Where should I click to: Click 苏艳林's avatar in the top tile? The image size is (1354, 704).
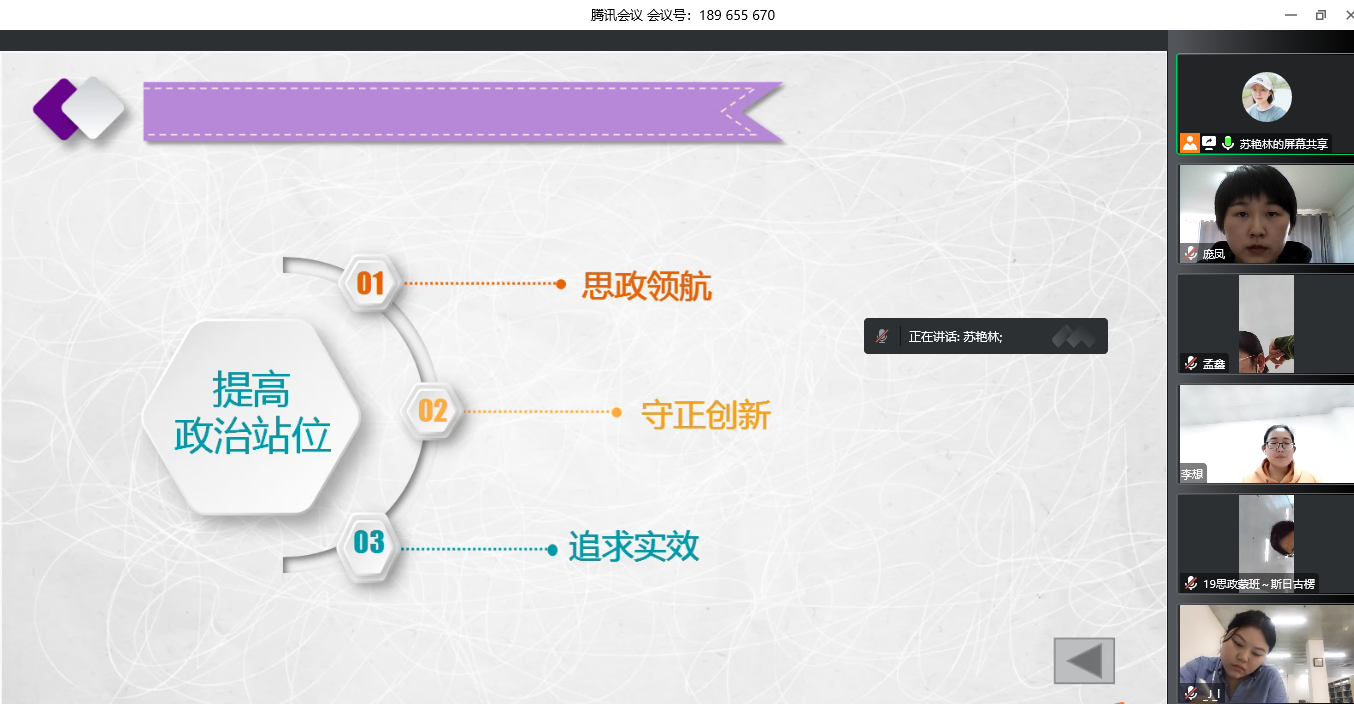[x=1266, y=97]
